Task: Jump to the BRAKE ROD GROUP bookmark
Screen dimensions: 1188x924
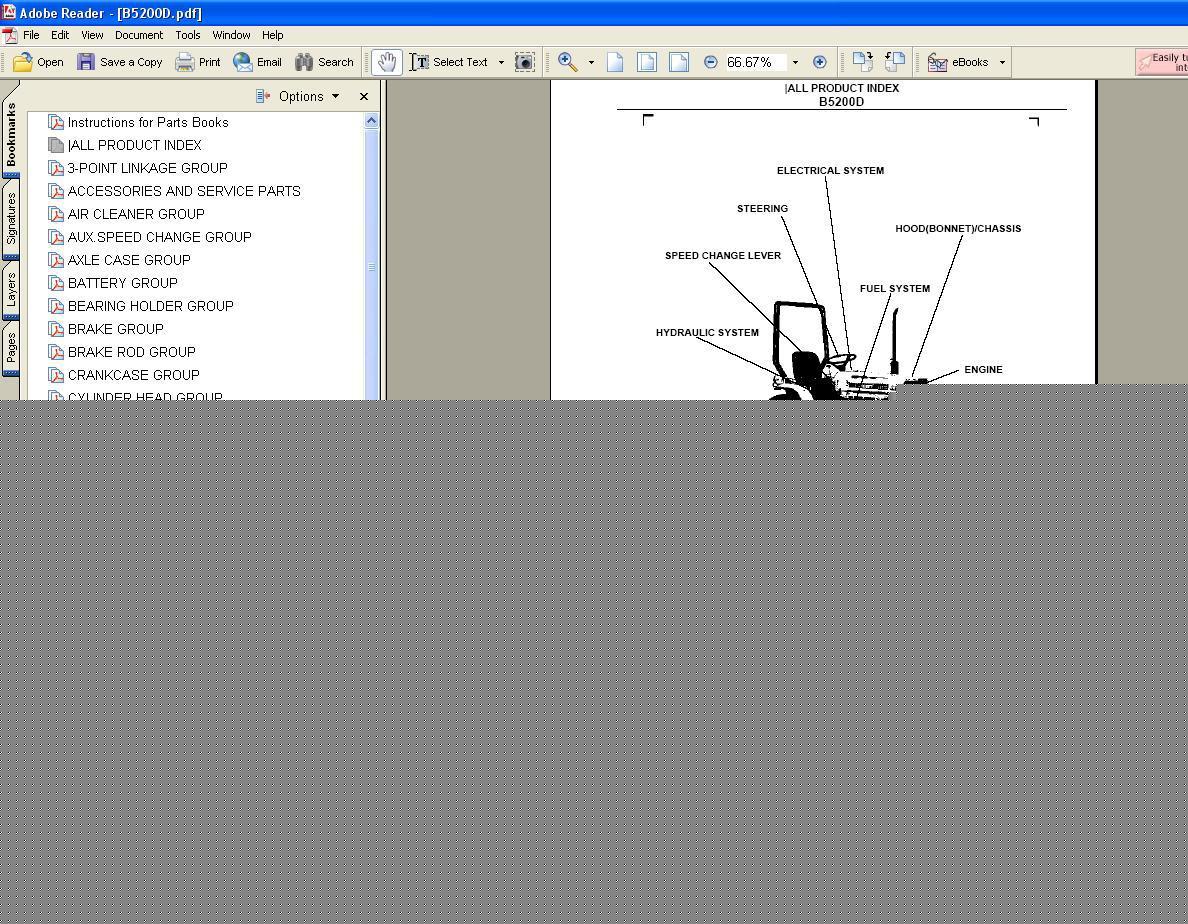Action: 131,352
